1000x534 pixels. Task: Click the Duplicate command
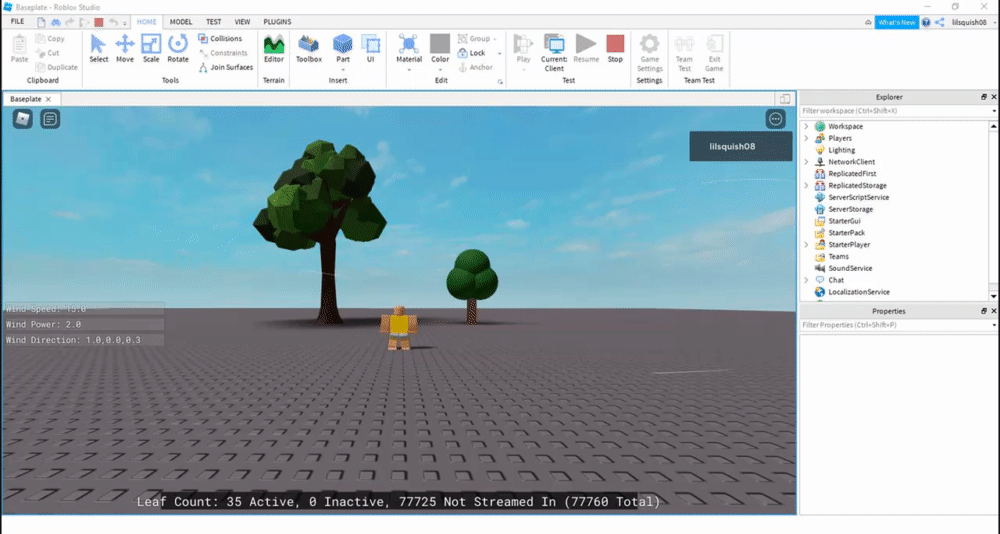57,67
